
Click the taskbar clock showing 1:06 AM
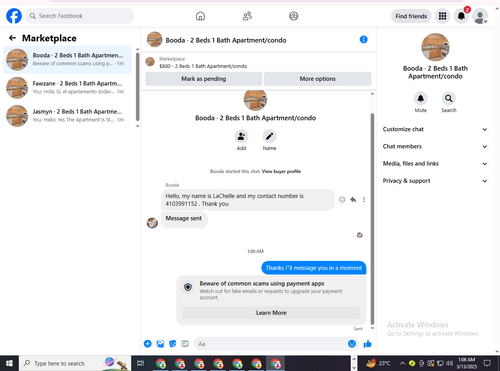[466, 363]
